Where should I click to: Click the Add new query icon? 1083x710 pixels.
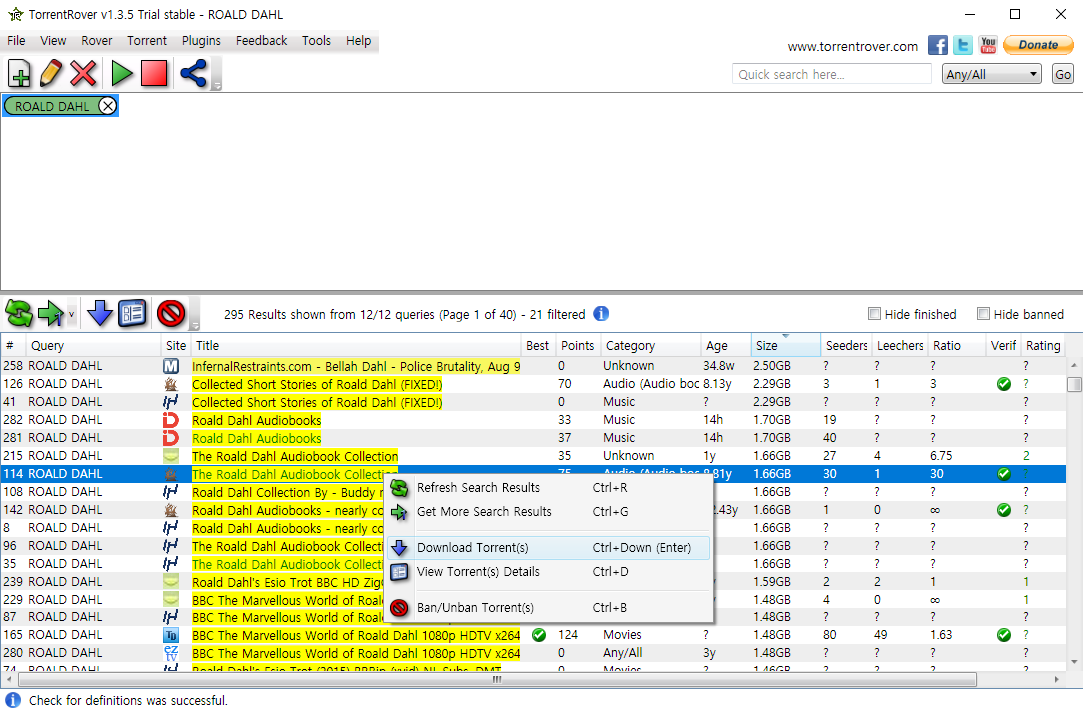19,73
